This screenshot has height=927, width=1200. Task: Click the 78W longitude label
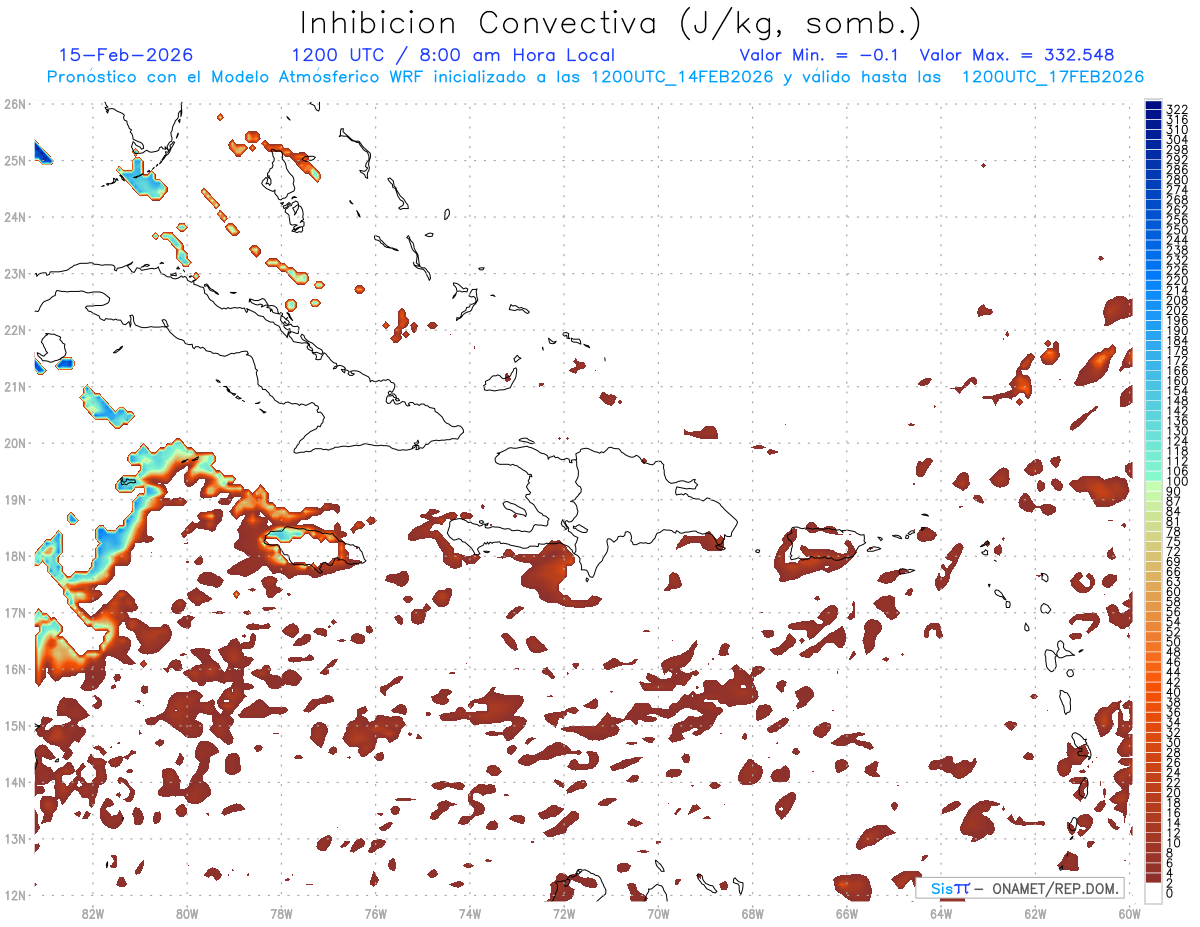(281, 913)
